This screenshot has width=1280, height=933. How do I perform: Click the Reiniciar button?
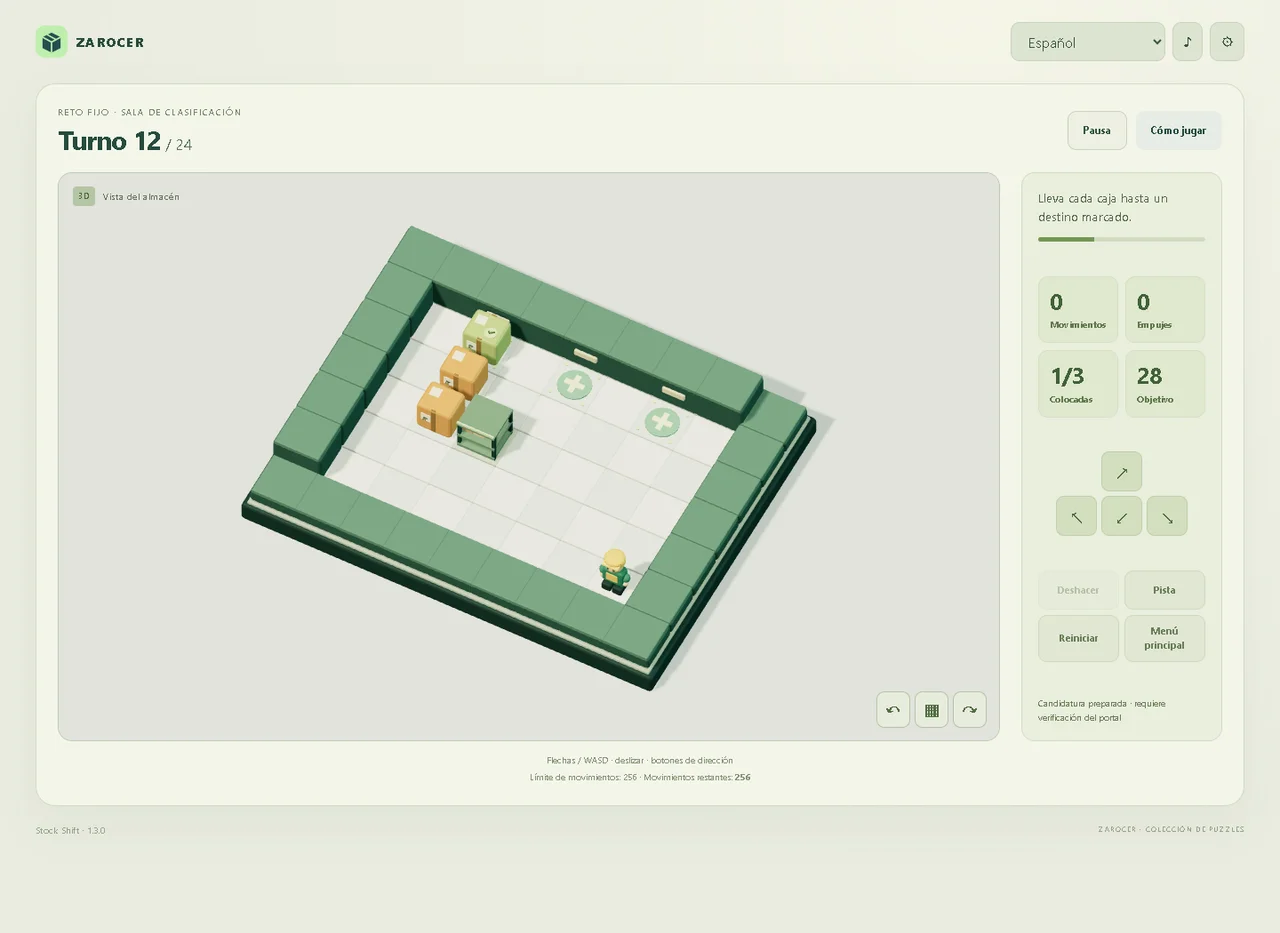coord(1078,638)
